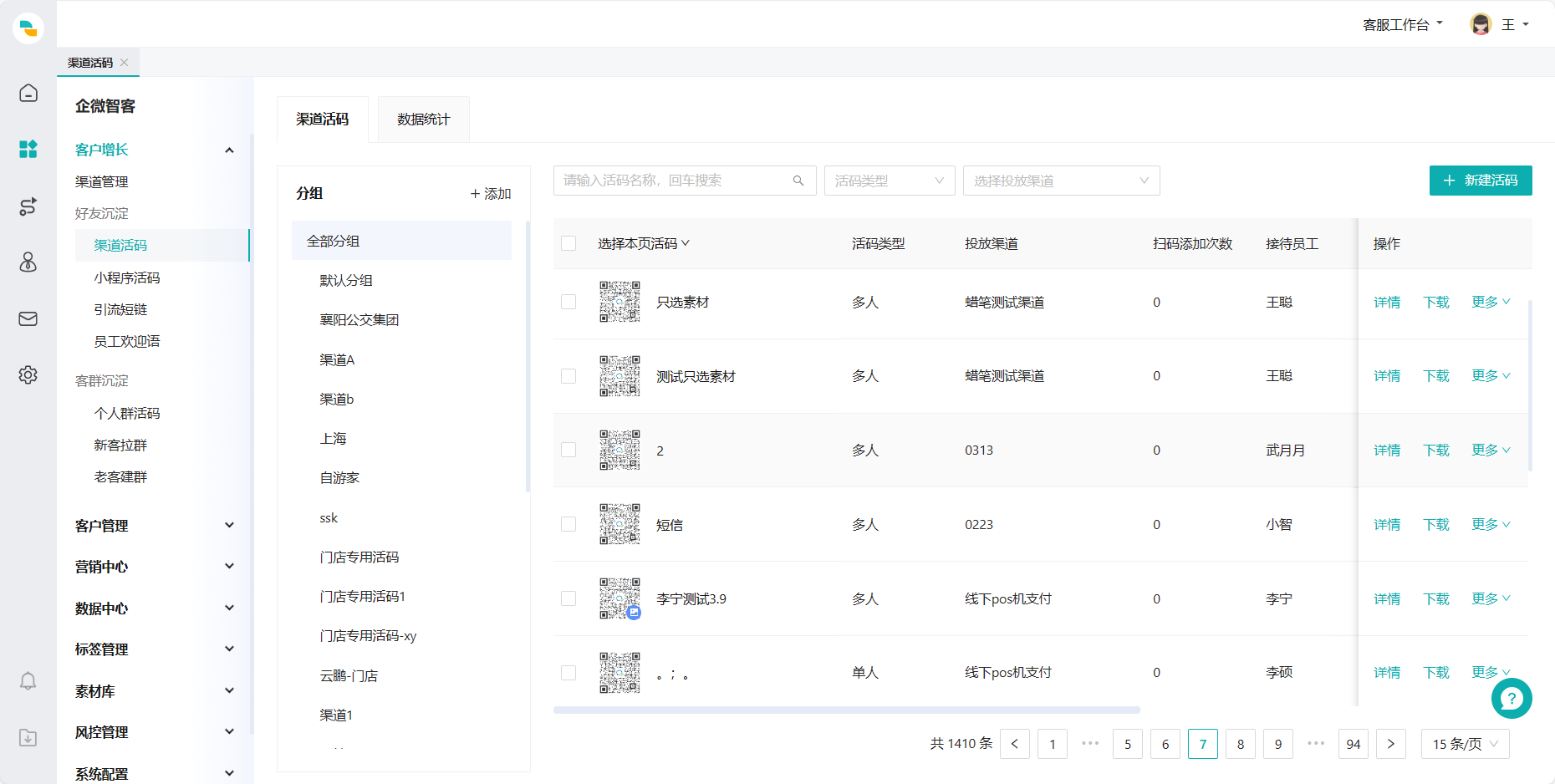Open the 选择投放渠道 dropdown
Image resolution: width=1555 pixels, height=784 pixels.
pyautogui.click(x=1062, y=181)
